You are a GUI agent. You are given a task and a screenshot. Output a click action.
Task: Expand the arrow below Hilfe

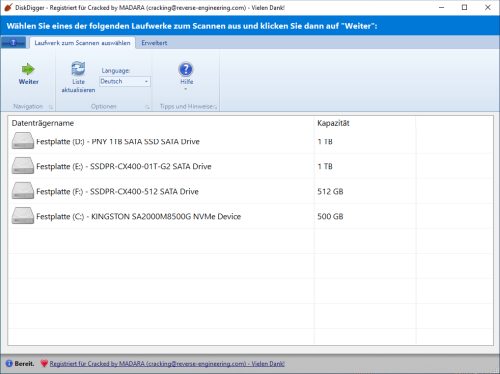tap(186, 89)
